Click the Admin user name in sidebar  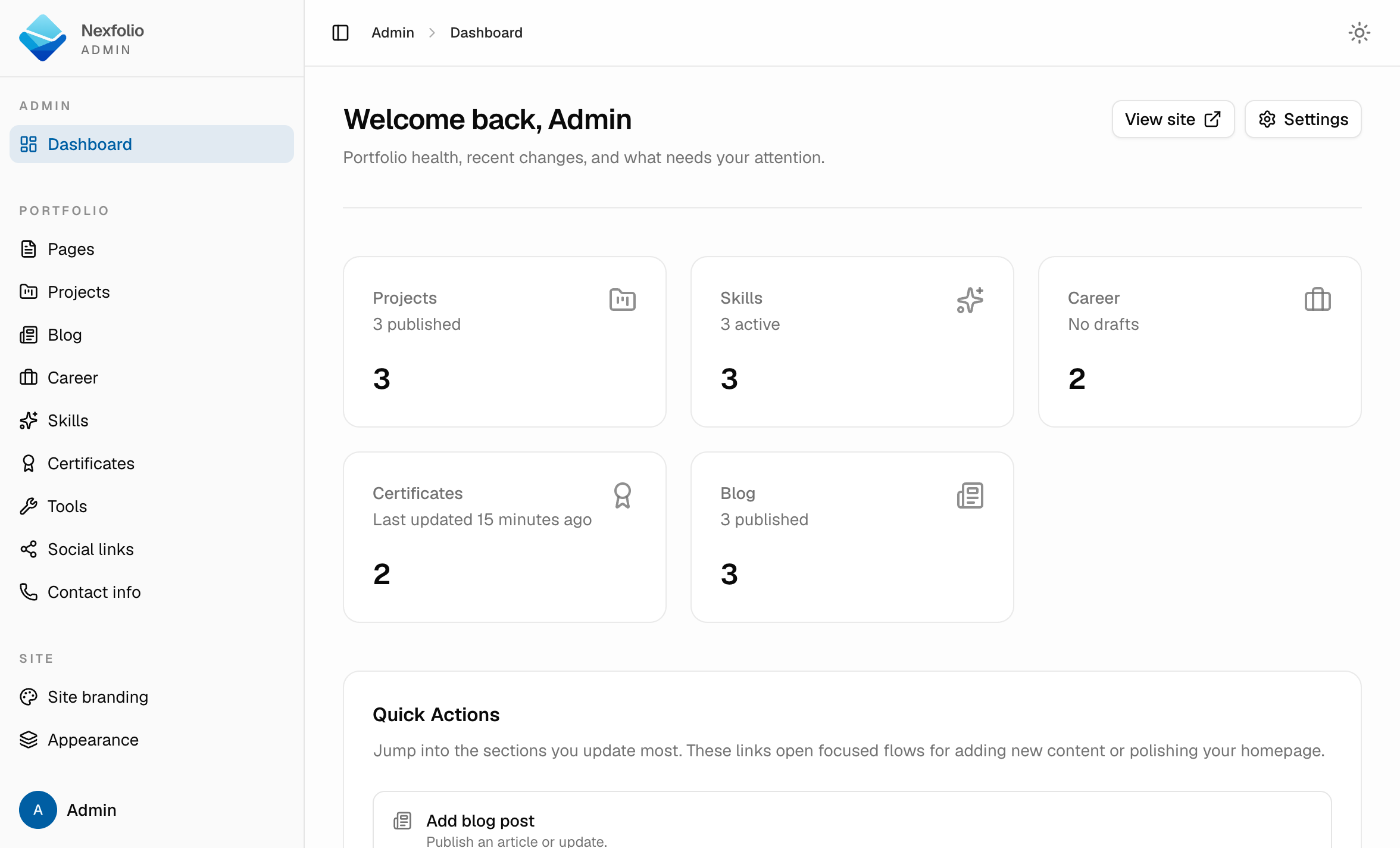tap(92, 810)
